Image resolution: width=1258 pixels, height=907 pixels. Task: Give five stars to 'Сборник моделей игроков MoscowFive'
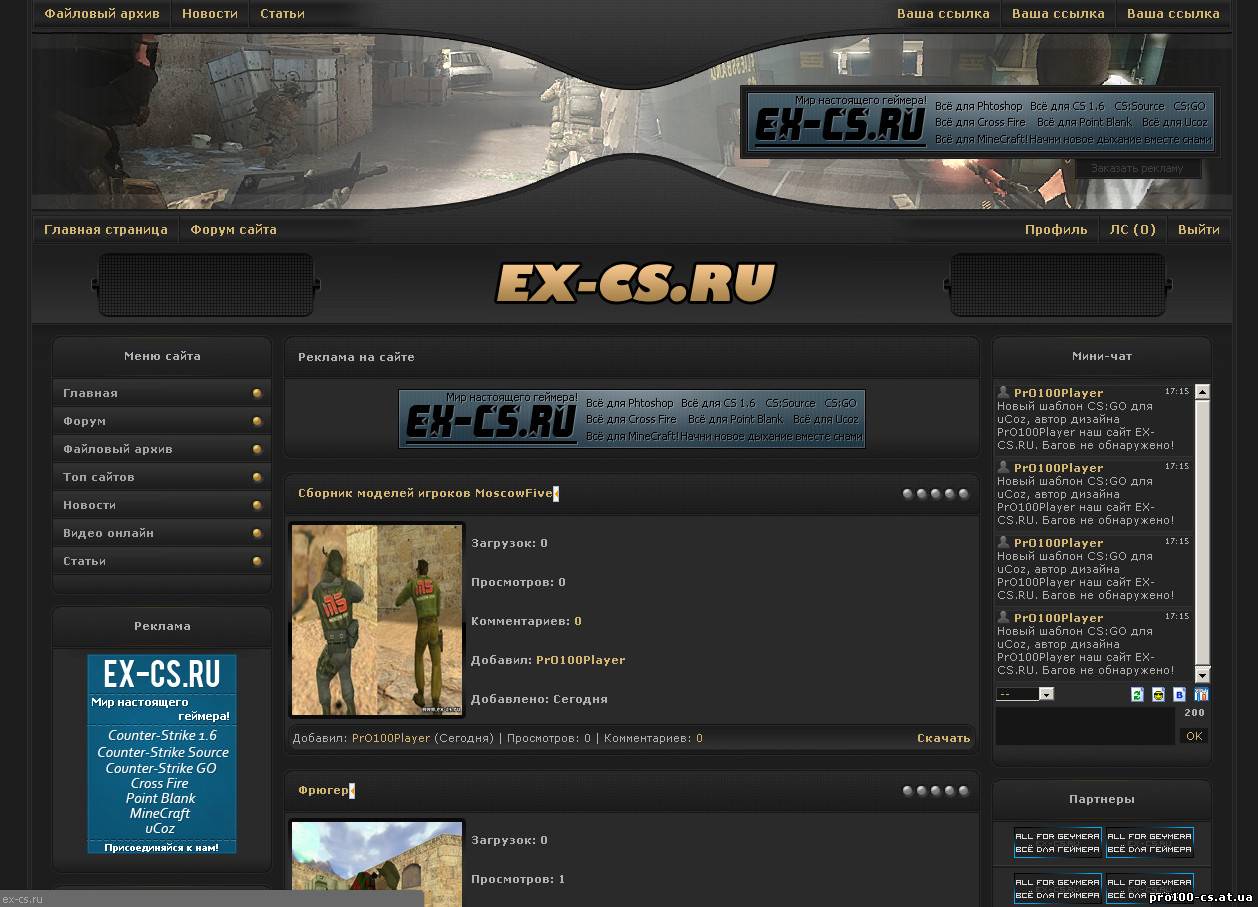[963, 494]
